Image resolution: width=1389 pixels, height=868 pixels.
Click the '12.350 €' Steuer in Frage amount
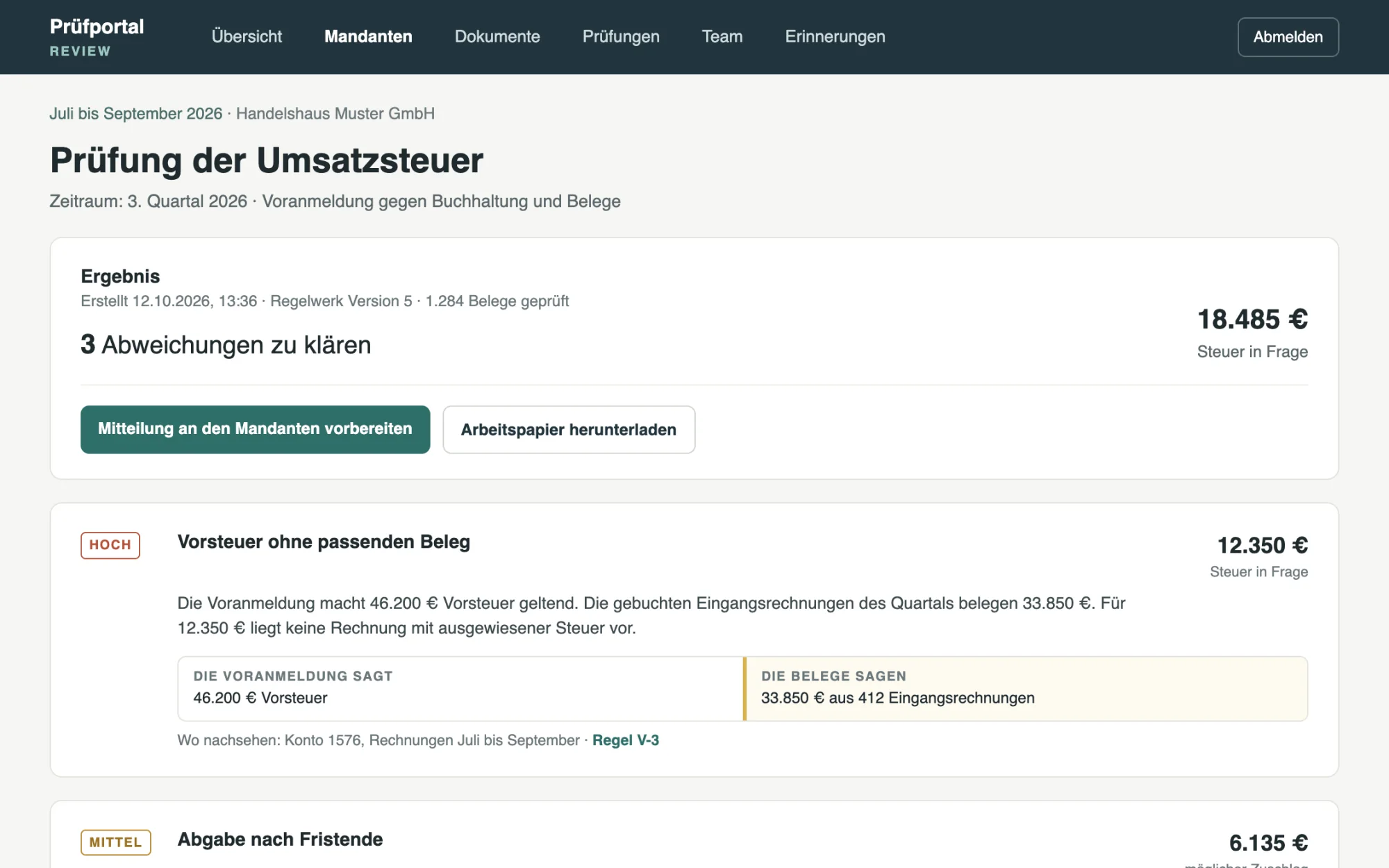pyautogui.click(x=1263, y=545)
